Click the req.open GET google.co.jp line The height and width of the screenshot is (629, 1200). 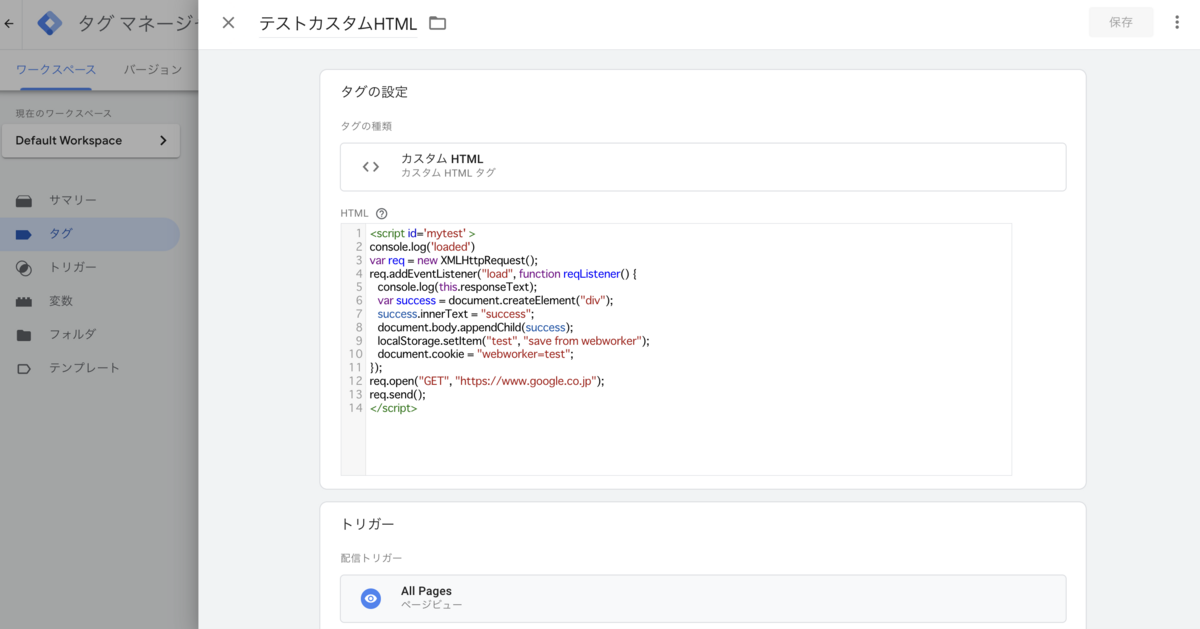(487, 380)
